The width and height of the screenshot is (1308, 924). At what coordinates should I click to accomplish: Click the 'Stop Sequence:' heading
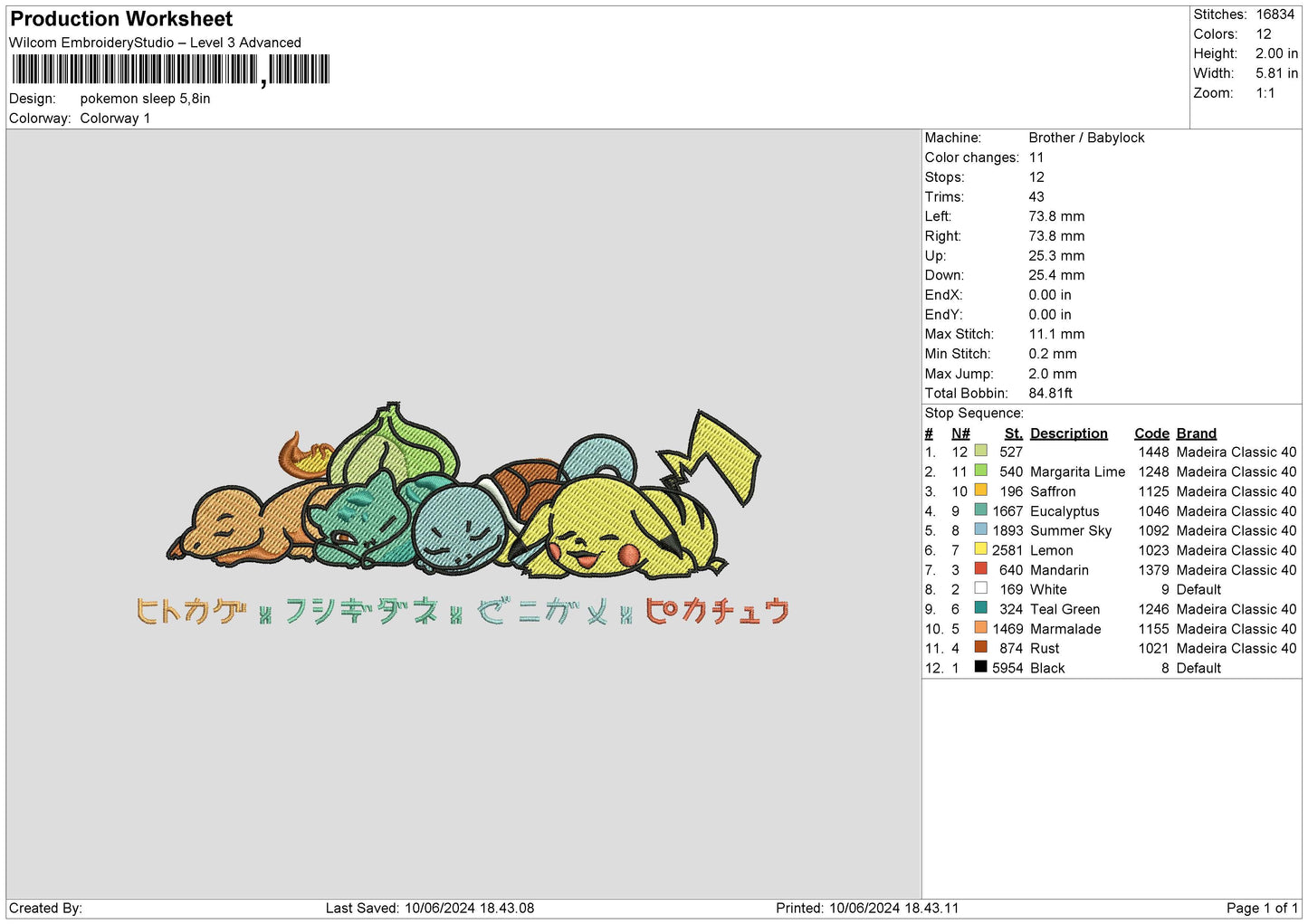point(974,413)
